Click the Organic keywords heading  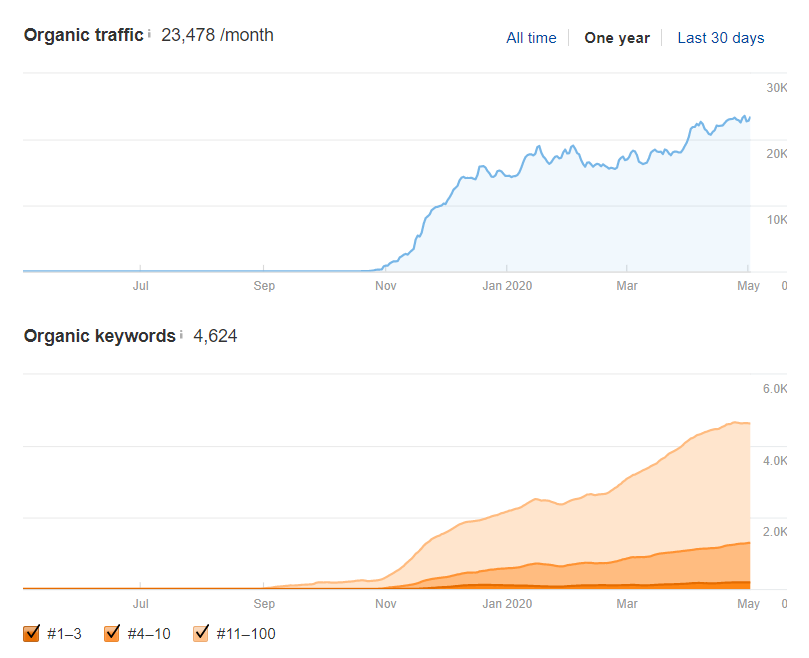pos(100,336)
